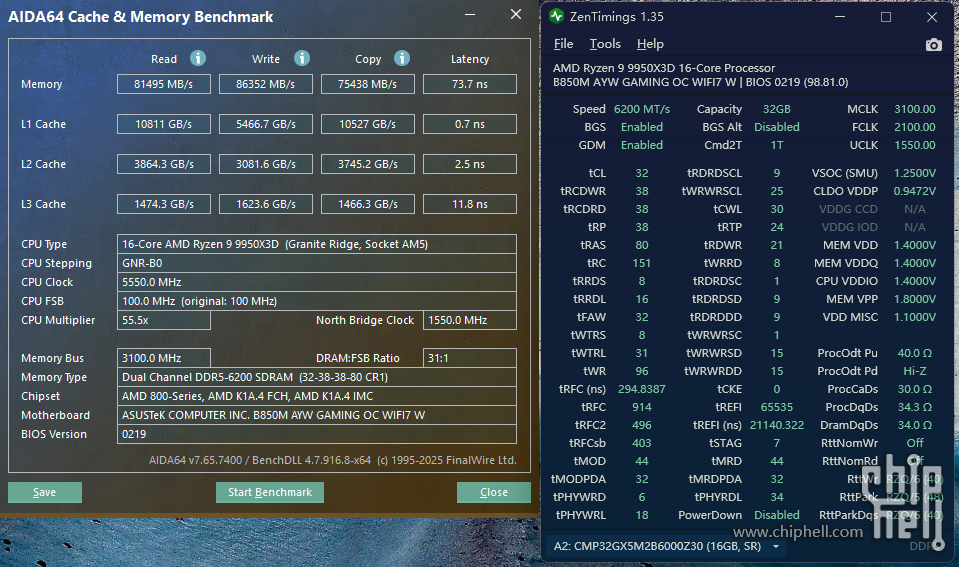The image size is (959, 567).
Task: Click the info icon next to Write
Action: point(302,58)
